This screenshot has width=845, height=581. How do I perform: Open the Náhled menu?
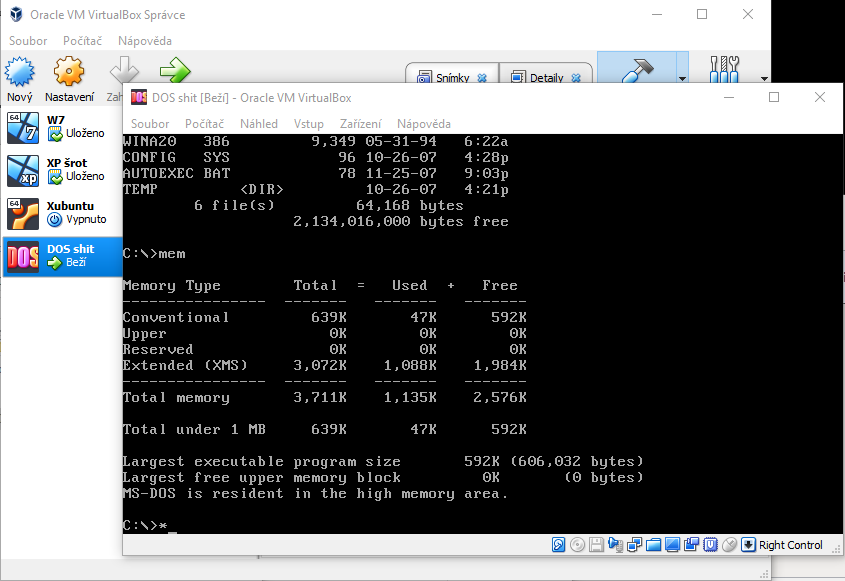(259, 124)
